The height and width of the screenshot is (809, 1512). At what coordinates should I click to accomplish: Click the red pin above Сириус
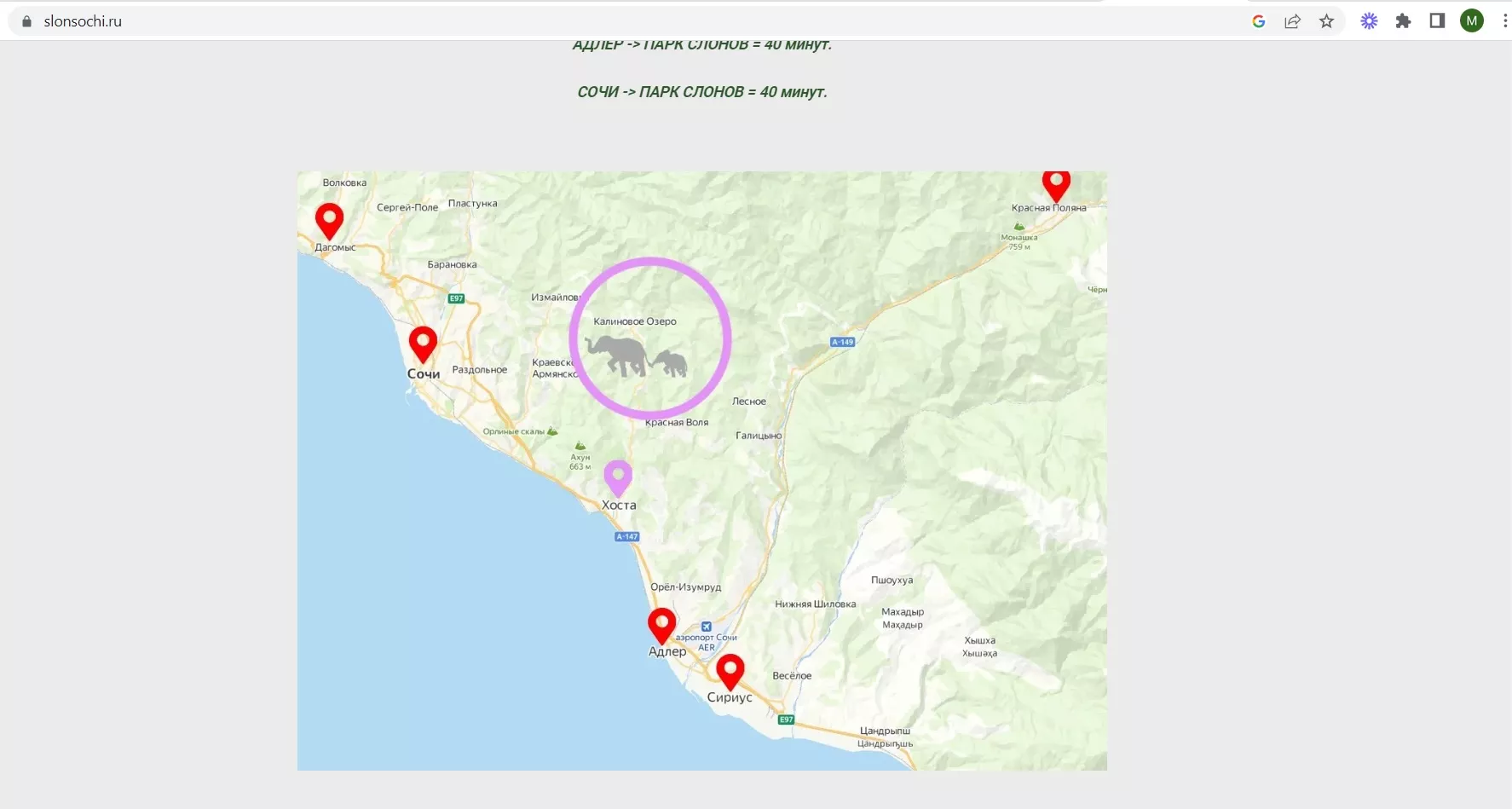coord(730,670)
